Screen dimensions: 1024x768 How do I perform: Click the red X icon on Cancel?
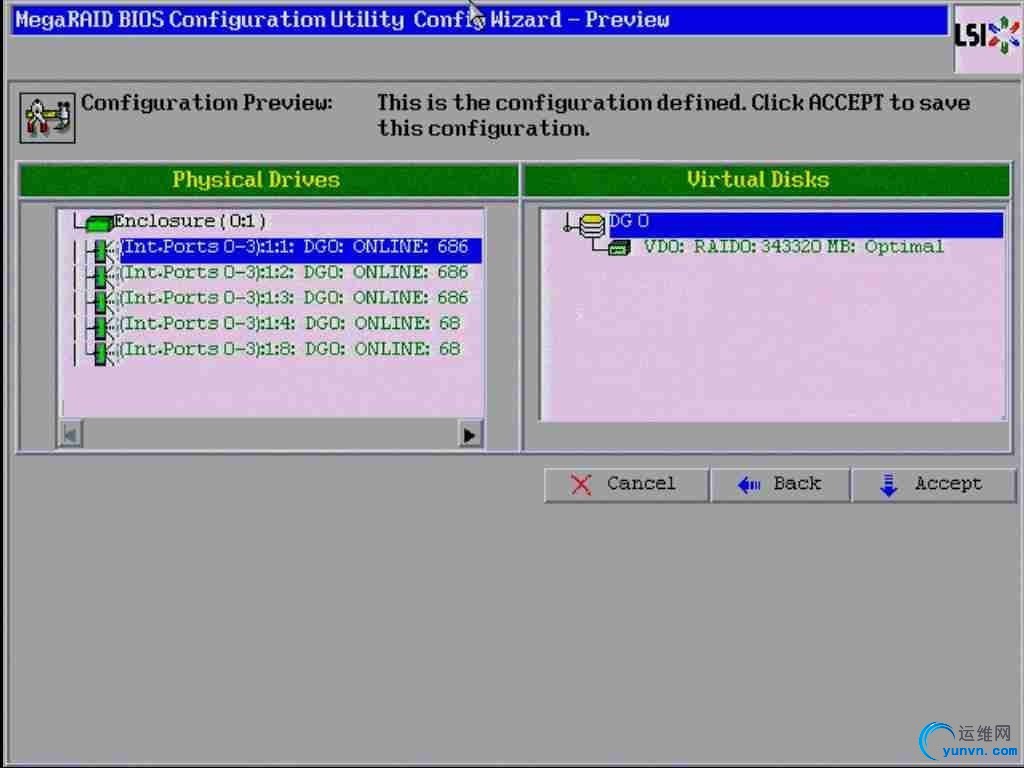pos(581,485)
